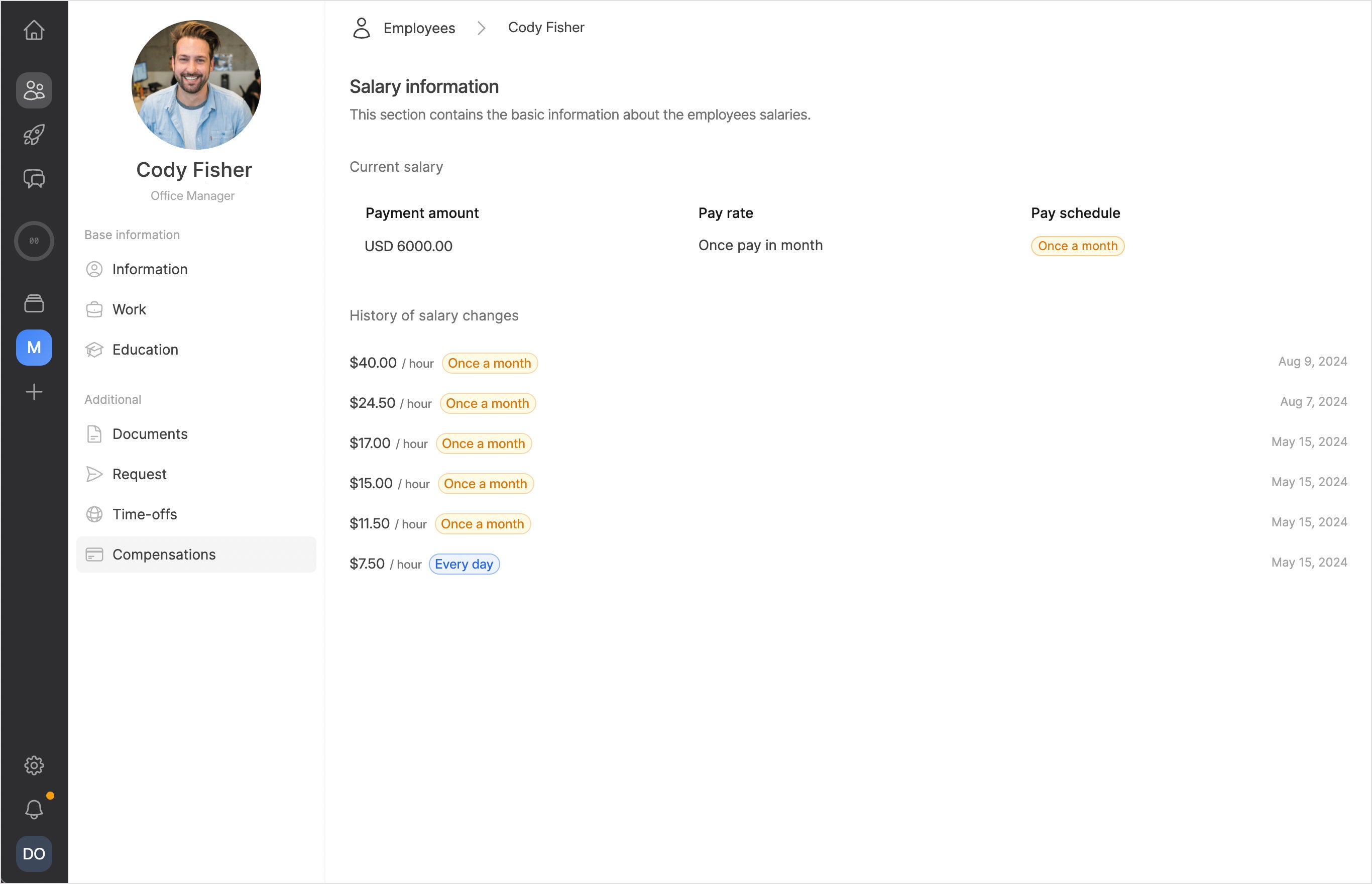Open settings gear icon
The image size is (1372, 884).
[34, 765]
